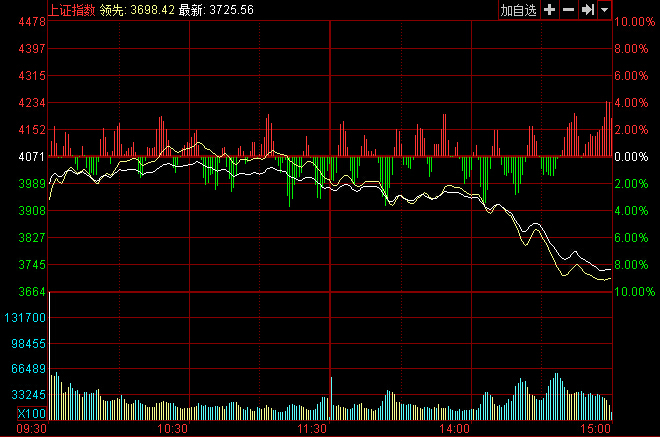
Task: Click the 最新 latest value 3725.56
Action: pyautogui.click(x=228, y=9)
